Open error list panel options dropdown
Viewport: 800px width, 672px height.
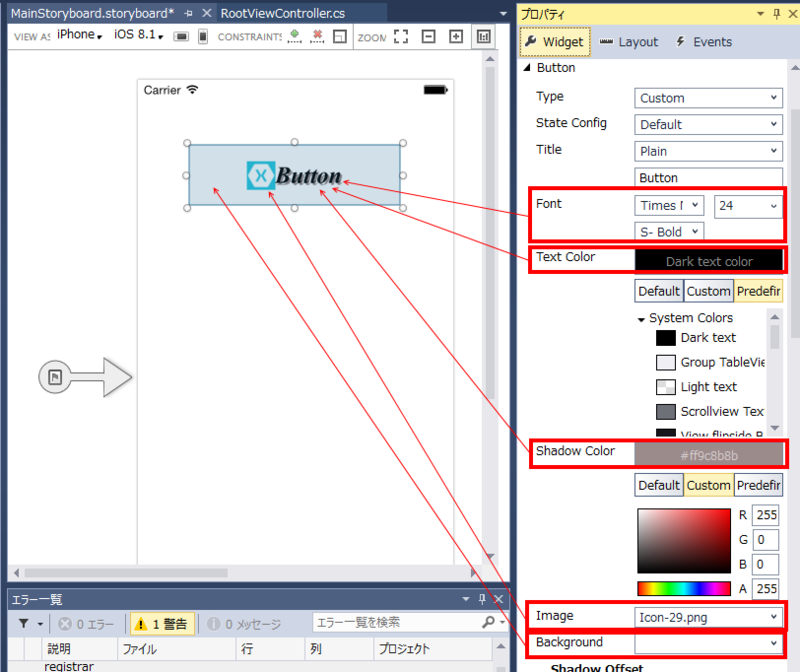pos(465,599)
